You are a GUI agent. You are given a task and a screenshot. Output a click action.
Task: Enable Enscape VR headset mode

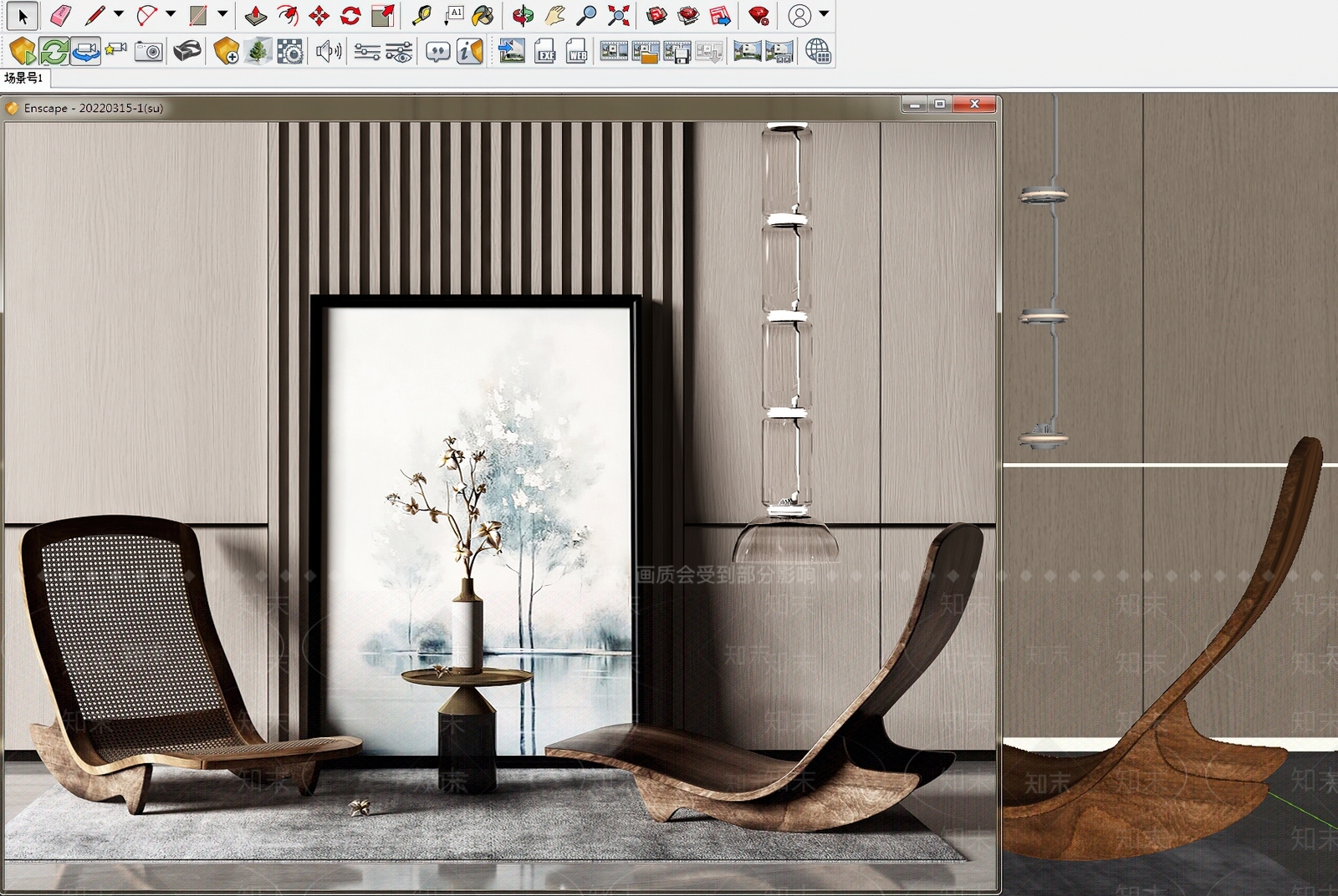coord(186,52)
